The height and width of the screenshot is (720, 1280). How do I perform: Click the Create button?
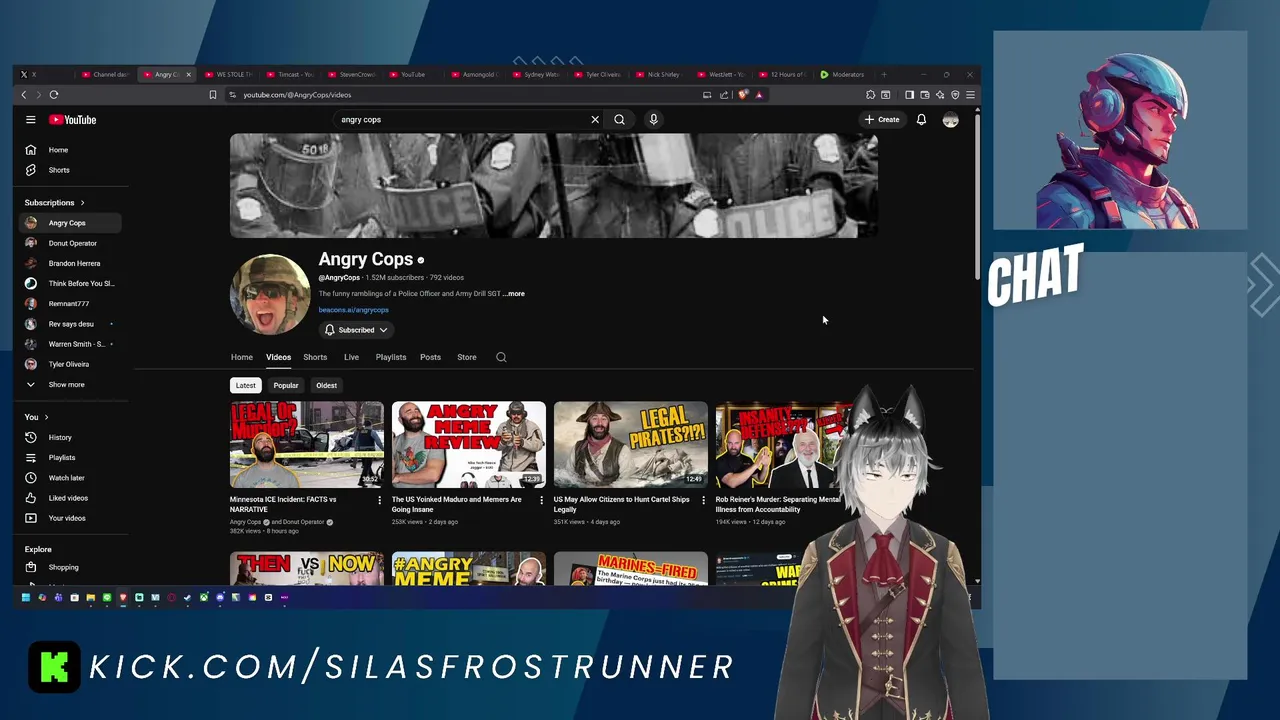[882, 119]
